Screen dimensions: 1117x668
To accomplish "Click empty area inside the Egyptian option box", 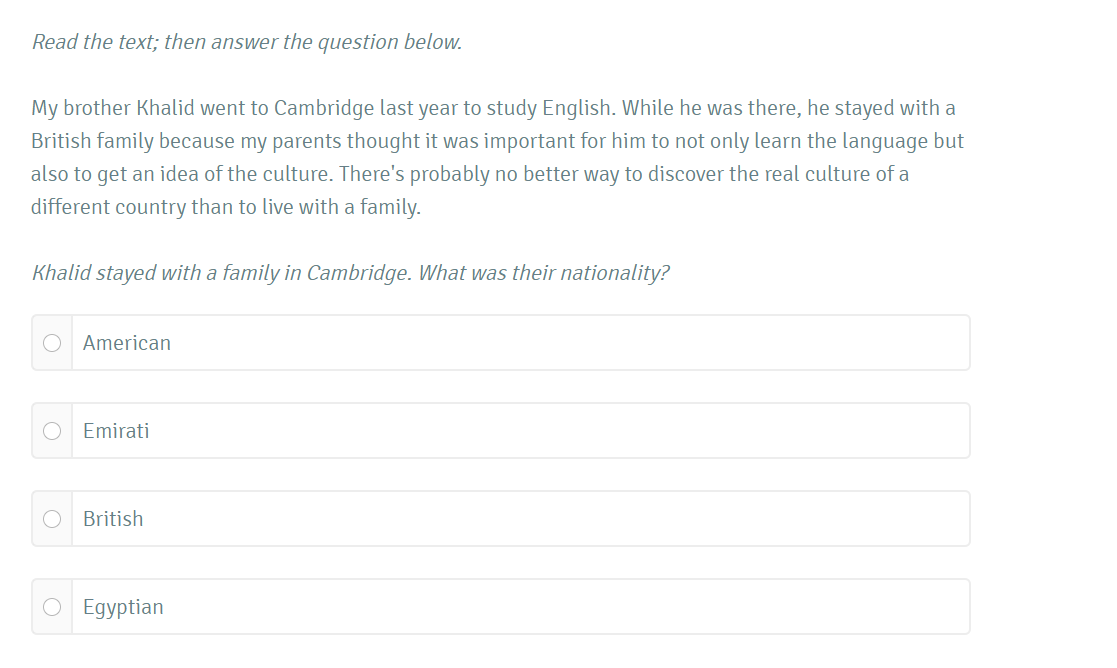I will click(x=570, y=607).
